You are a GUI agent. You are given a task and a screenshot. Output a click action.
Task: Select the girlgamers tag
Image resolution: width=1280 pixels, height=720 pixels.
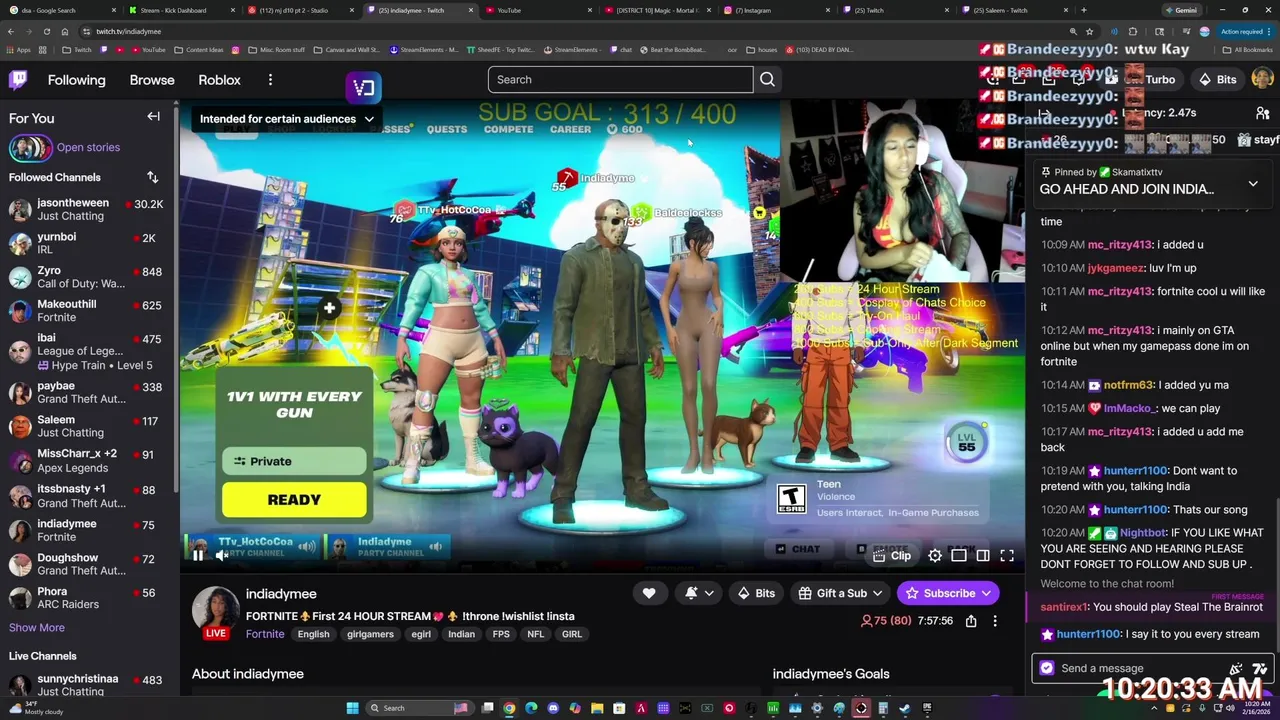(370, 634)
